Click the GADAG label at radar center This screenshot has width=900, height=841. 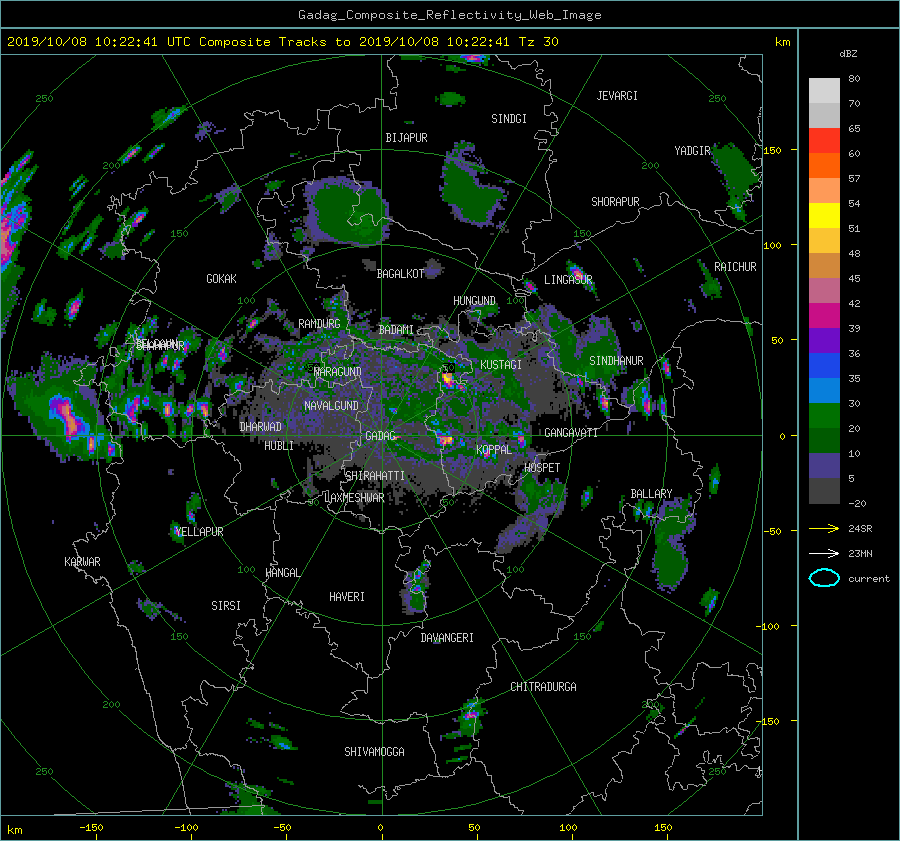point(381,436)
